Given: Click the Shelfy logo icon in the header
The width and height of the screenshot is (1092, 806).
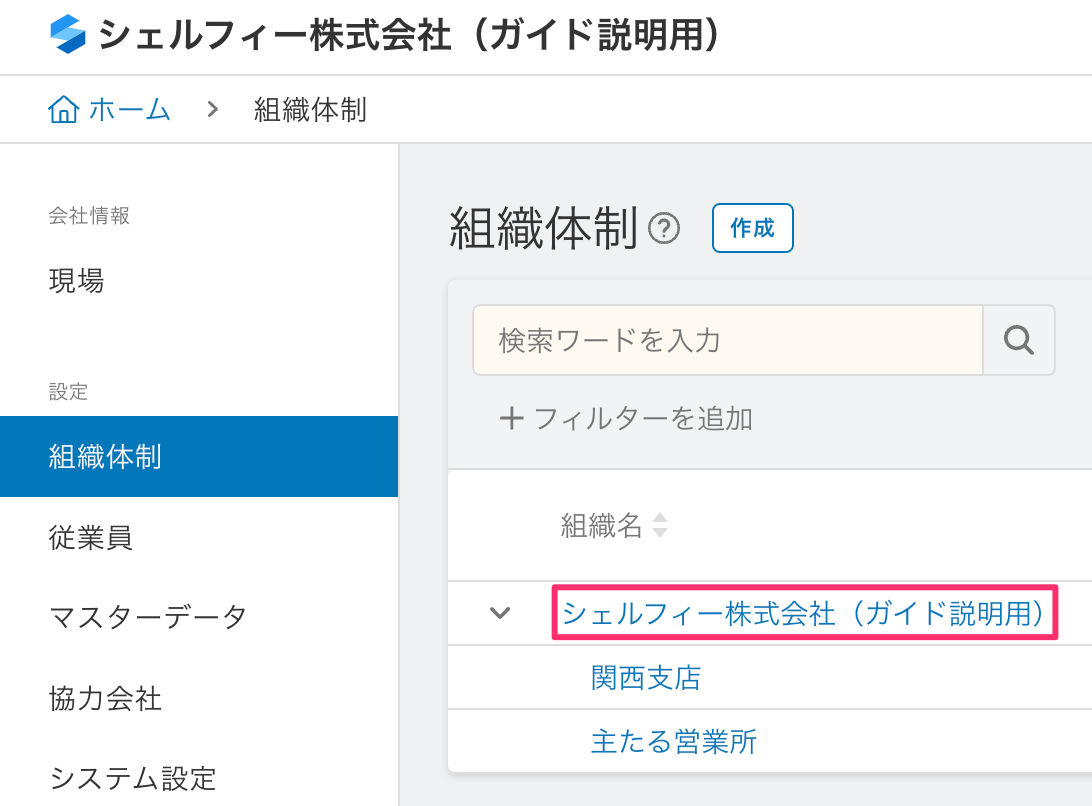Looking at the screenshot, I should tap(68, 34).
